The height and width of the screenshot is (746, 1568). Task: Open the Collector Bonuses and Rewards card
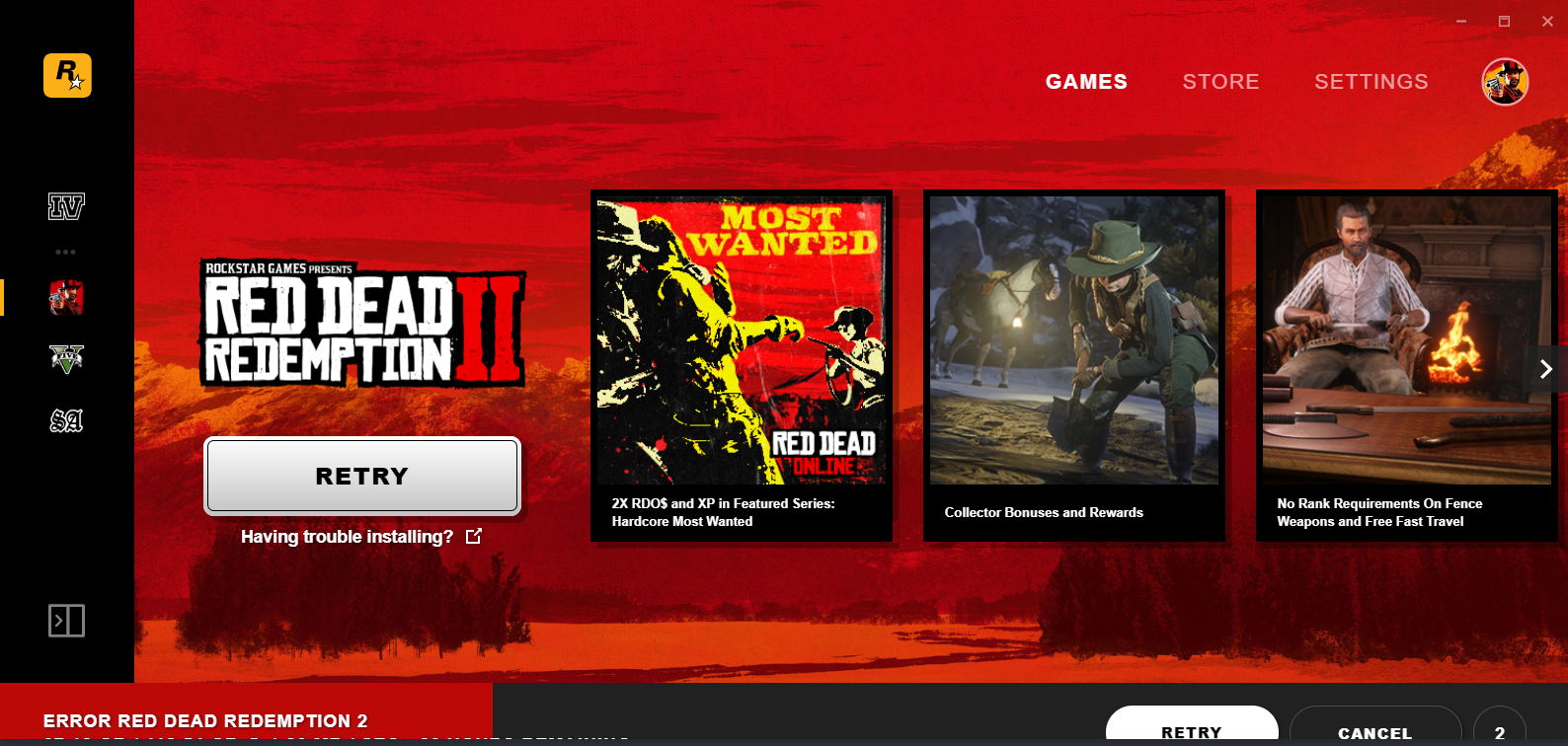1074,365
